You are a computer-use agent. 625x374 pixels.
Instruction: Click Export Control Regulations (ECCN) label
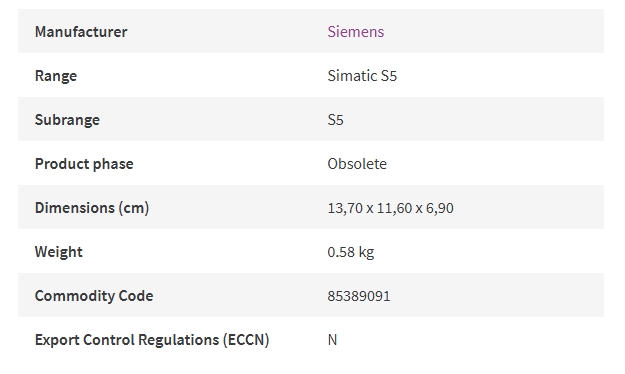point(152,340)
